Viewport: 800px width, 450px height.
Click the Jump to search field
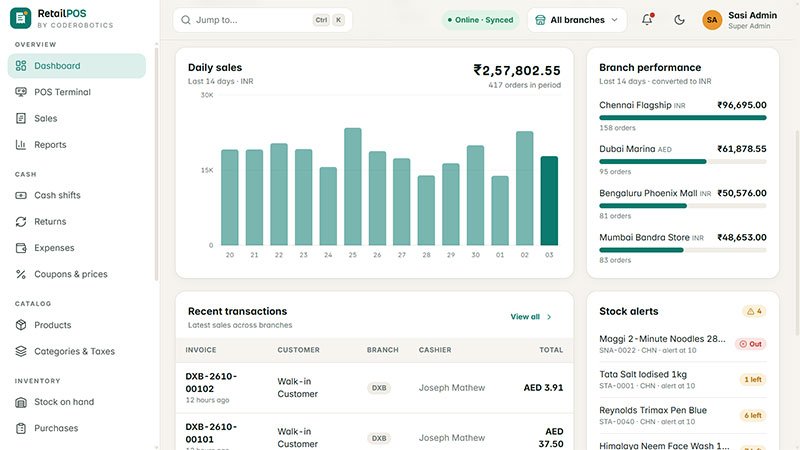(262, 20)
